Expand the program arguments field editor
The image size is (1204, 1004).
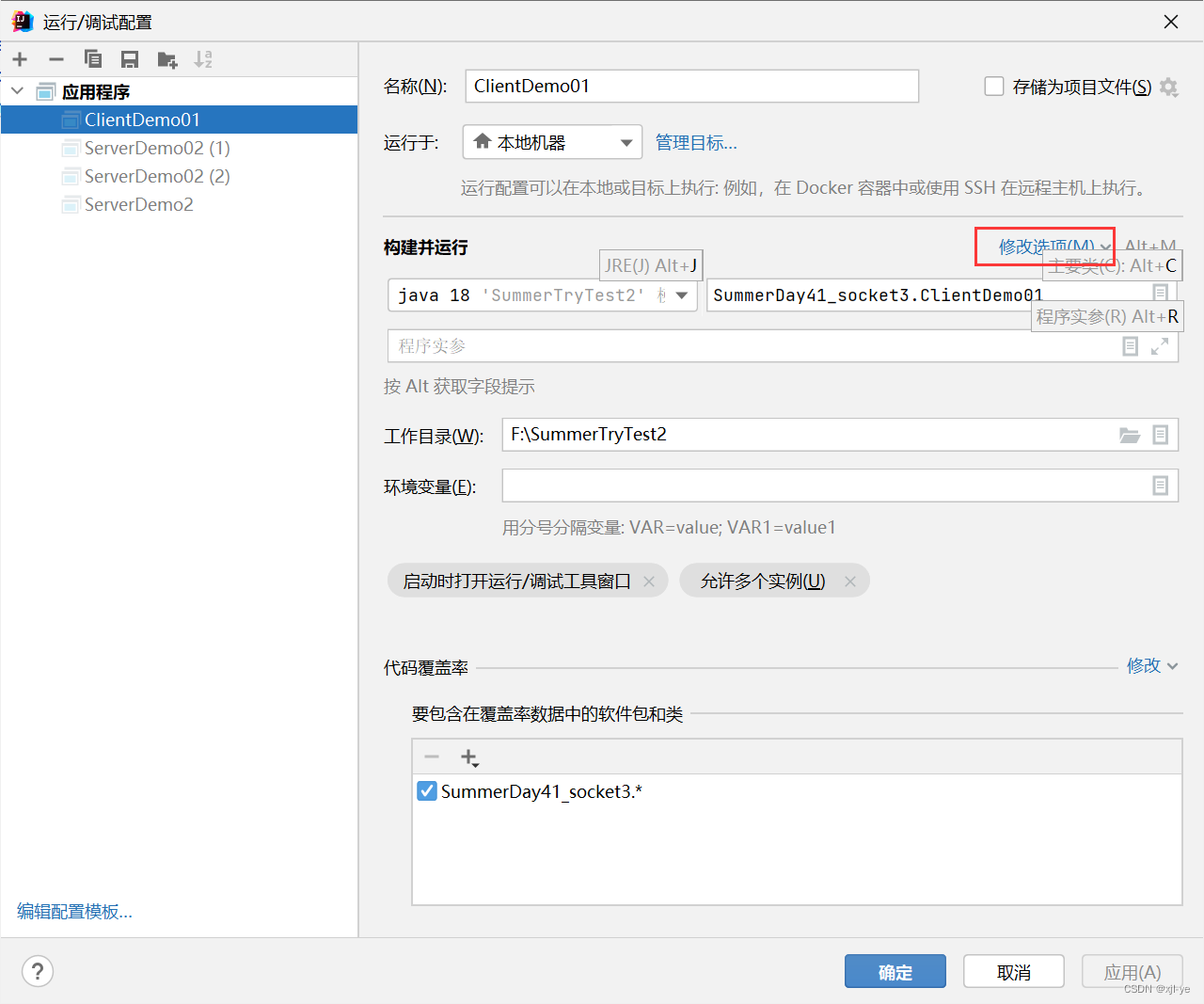(1160, 346)
